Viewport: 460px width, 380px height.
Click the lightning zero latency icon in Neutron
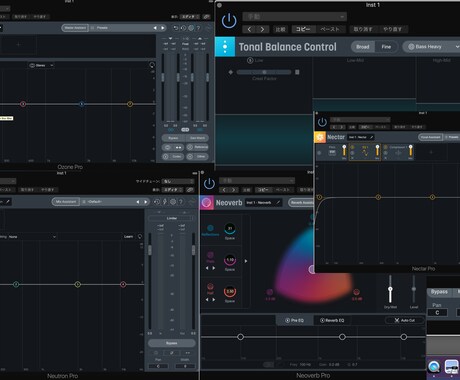click(x=165, y=202)
